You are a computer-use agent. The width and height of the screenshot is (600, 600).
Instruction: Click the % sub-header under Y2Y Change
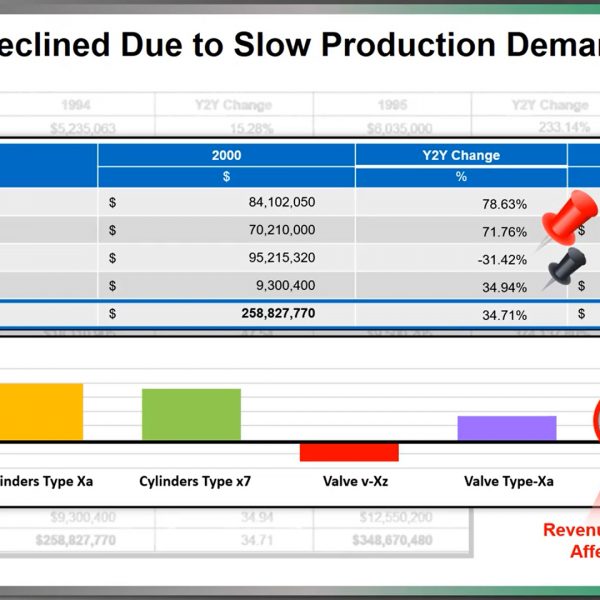click(x=461, y=177)
